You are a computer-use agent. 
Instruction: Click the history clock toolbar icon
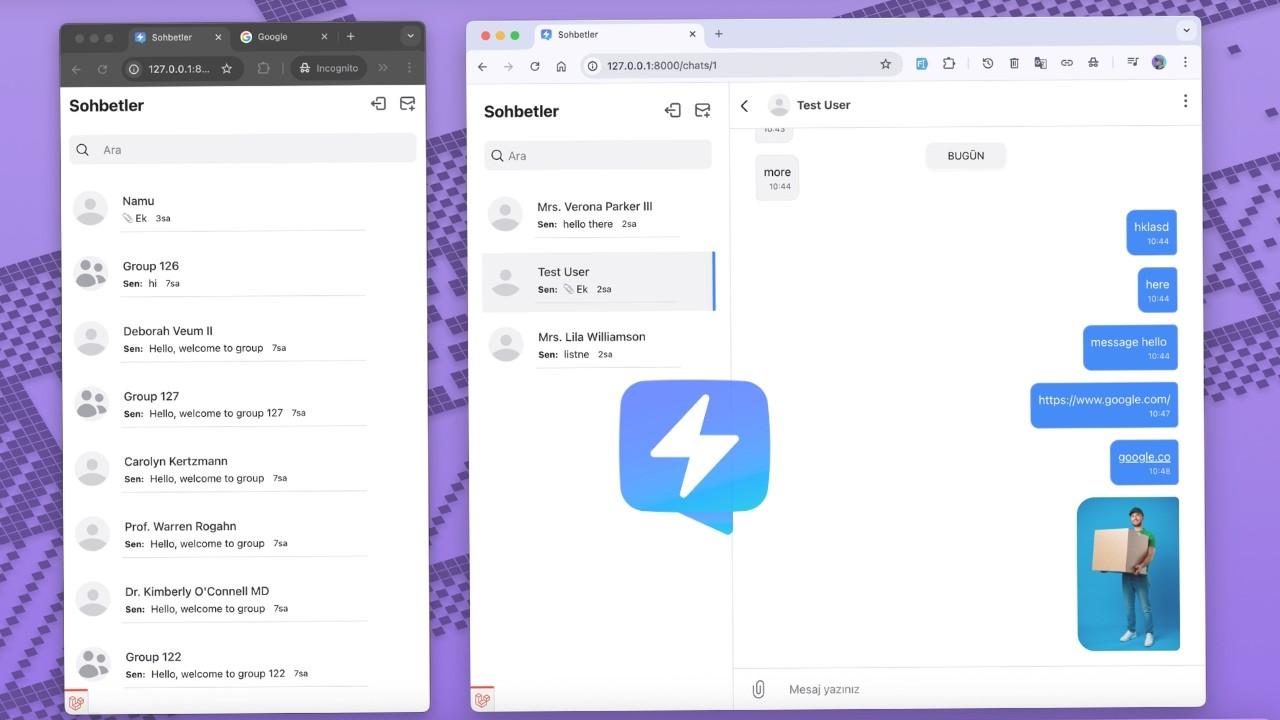[x=988, y=63]
